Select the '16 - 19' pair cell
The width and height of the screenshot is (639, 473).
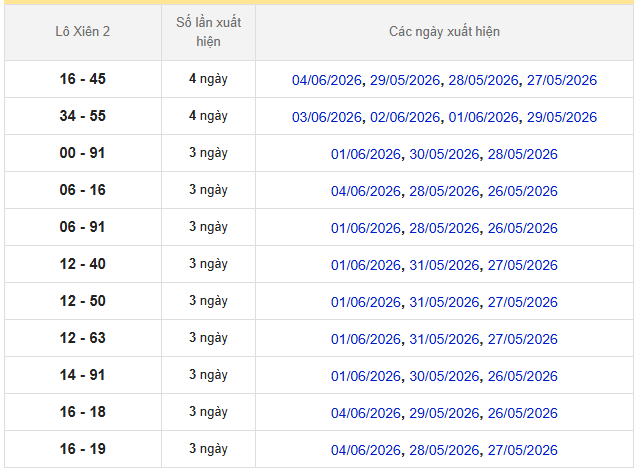click(x=83, y=449)
